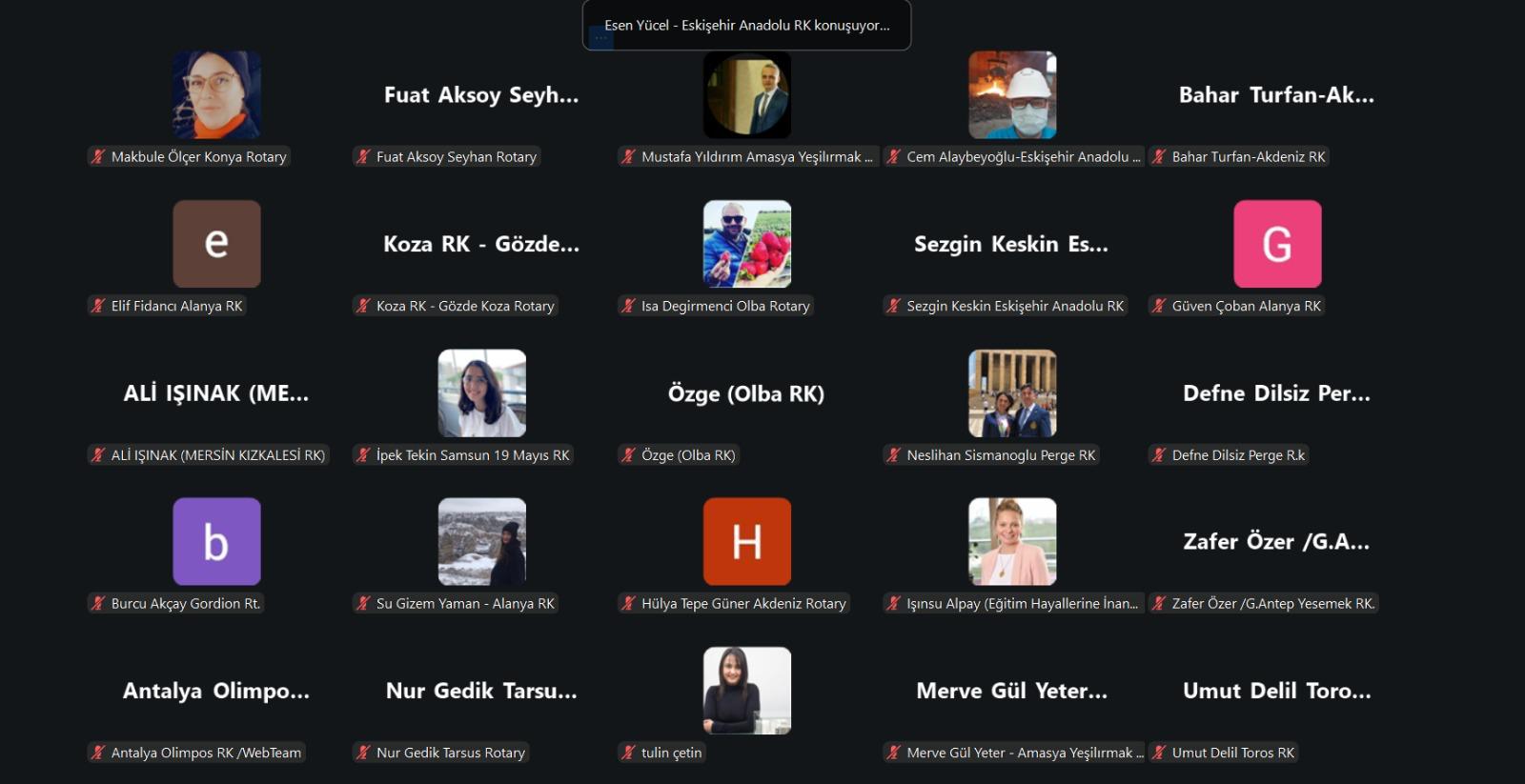Click muted microphone icon for Elif Fidancı
This screenshot has height=784, width=1525.
[x=97, y=306]
